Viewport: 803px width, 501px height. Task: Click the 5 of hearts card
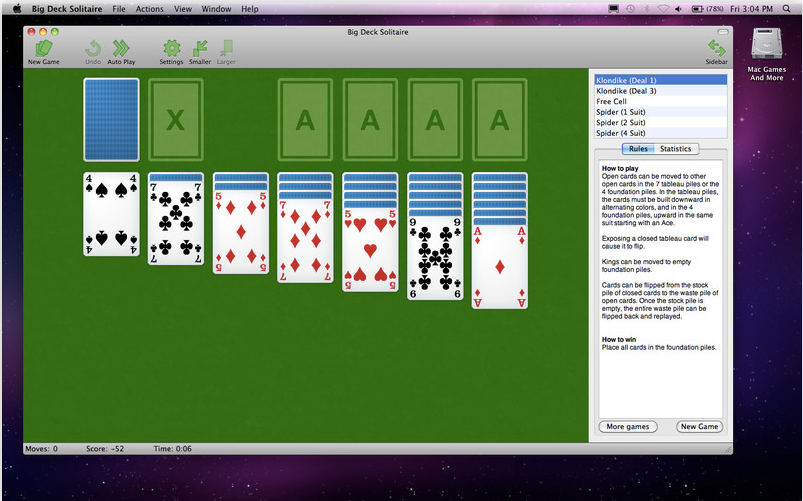(370, 250)
